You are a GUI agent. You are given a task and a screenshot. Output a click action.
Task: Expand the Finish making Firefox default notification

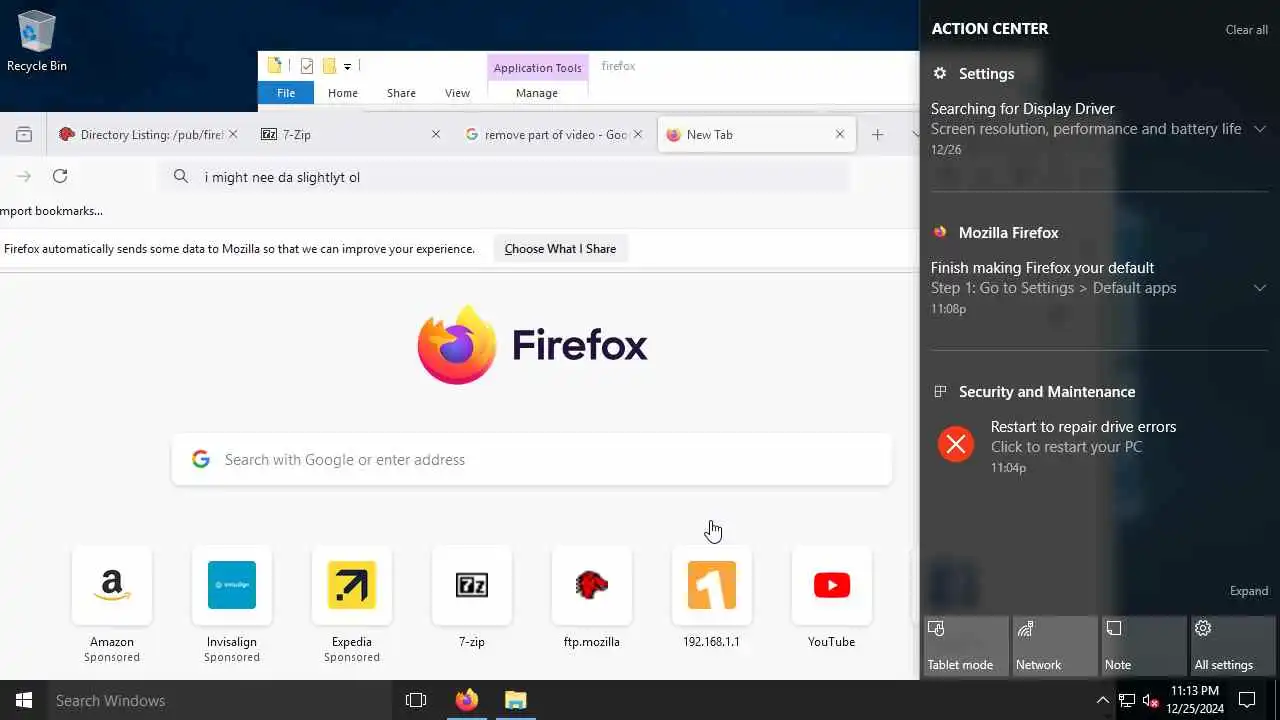[1260, 288]
